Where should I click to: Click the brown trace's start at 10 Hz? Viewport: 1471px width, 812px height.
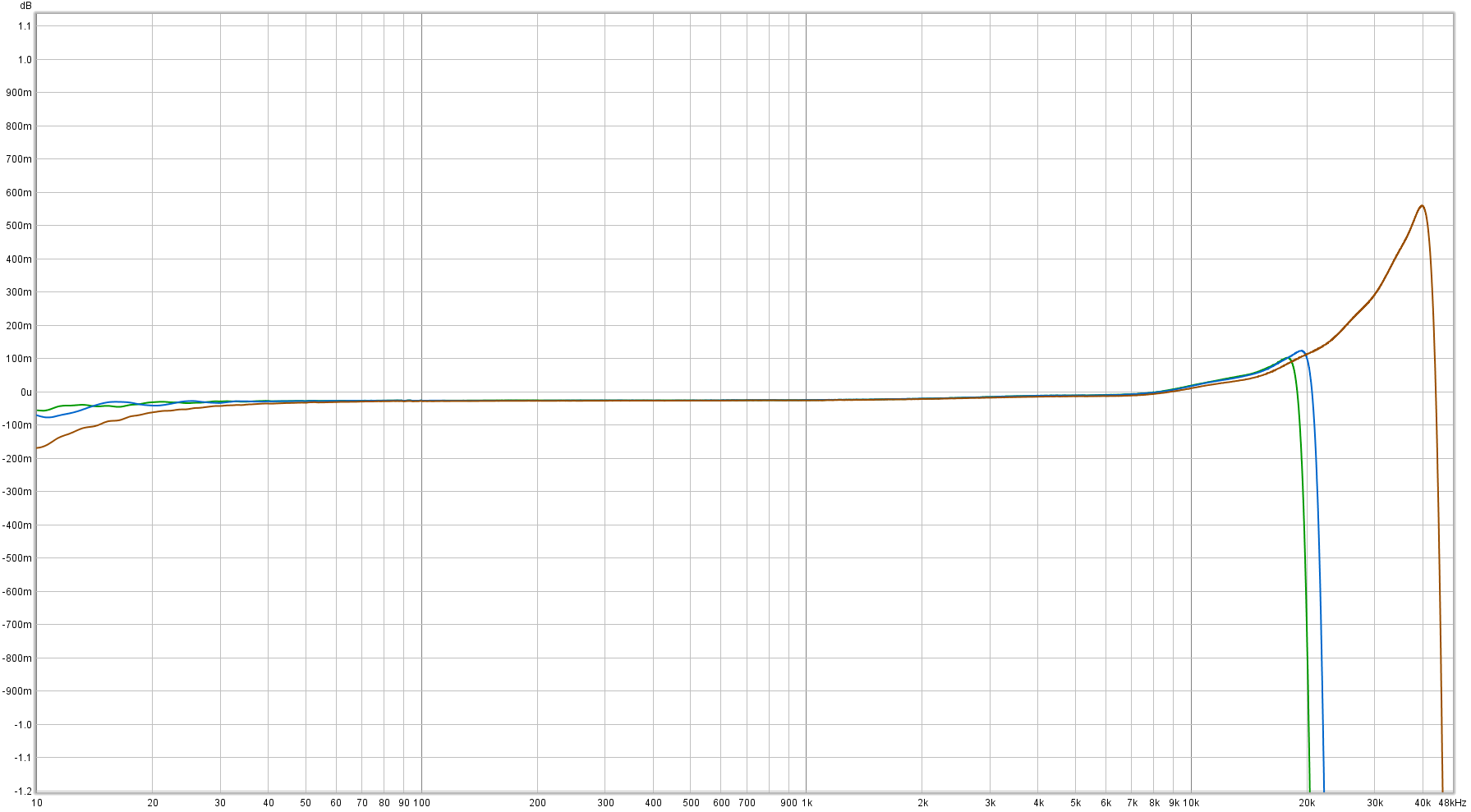[x=38, y=447]
